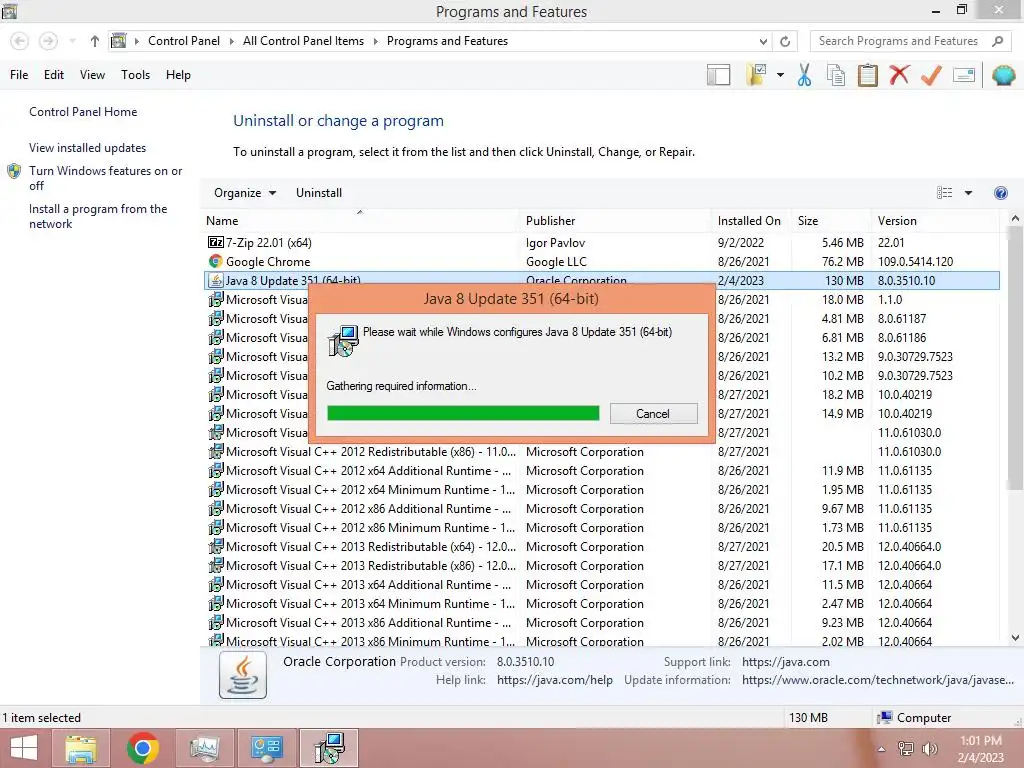Click the rename toolbar icon beside the checkmark

964,75
